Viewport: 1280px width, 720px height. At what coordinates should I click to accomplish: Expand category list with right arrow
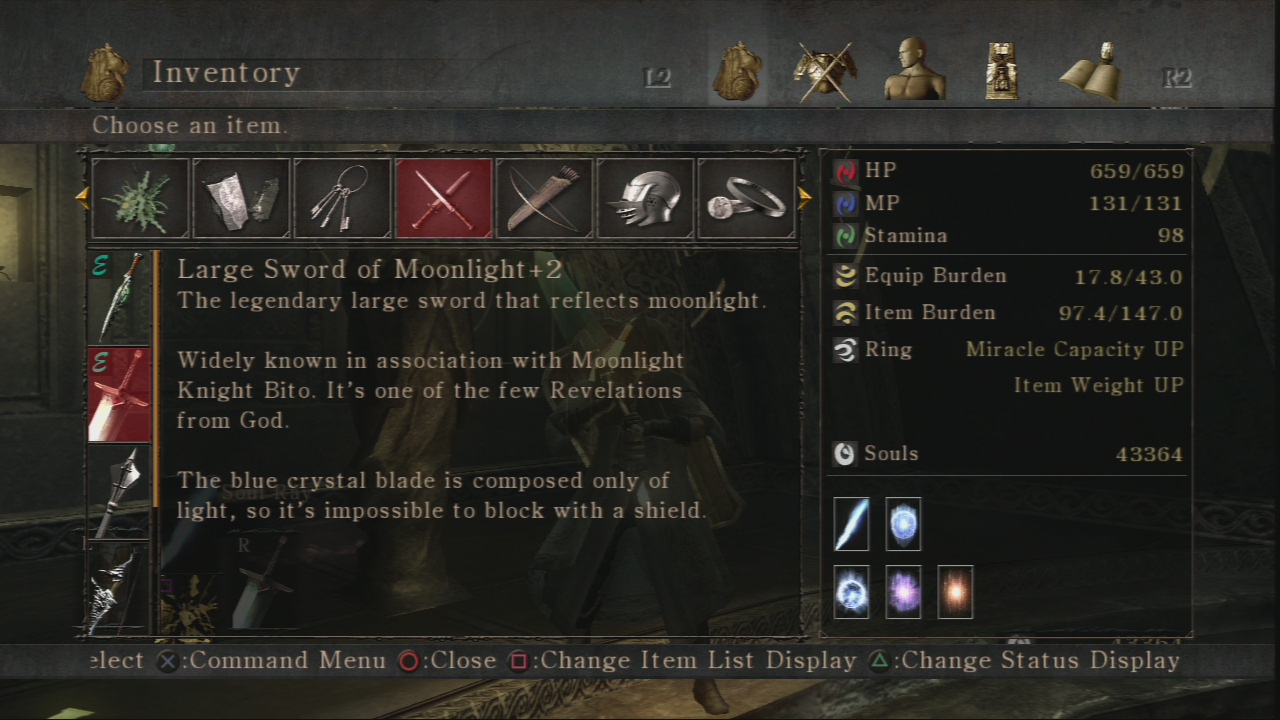805,198
